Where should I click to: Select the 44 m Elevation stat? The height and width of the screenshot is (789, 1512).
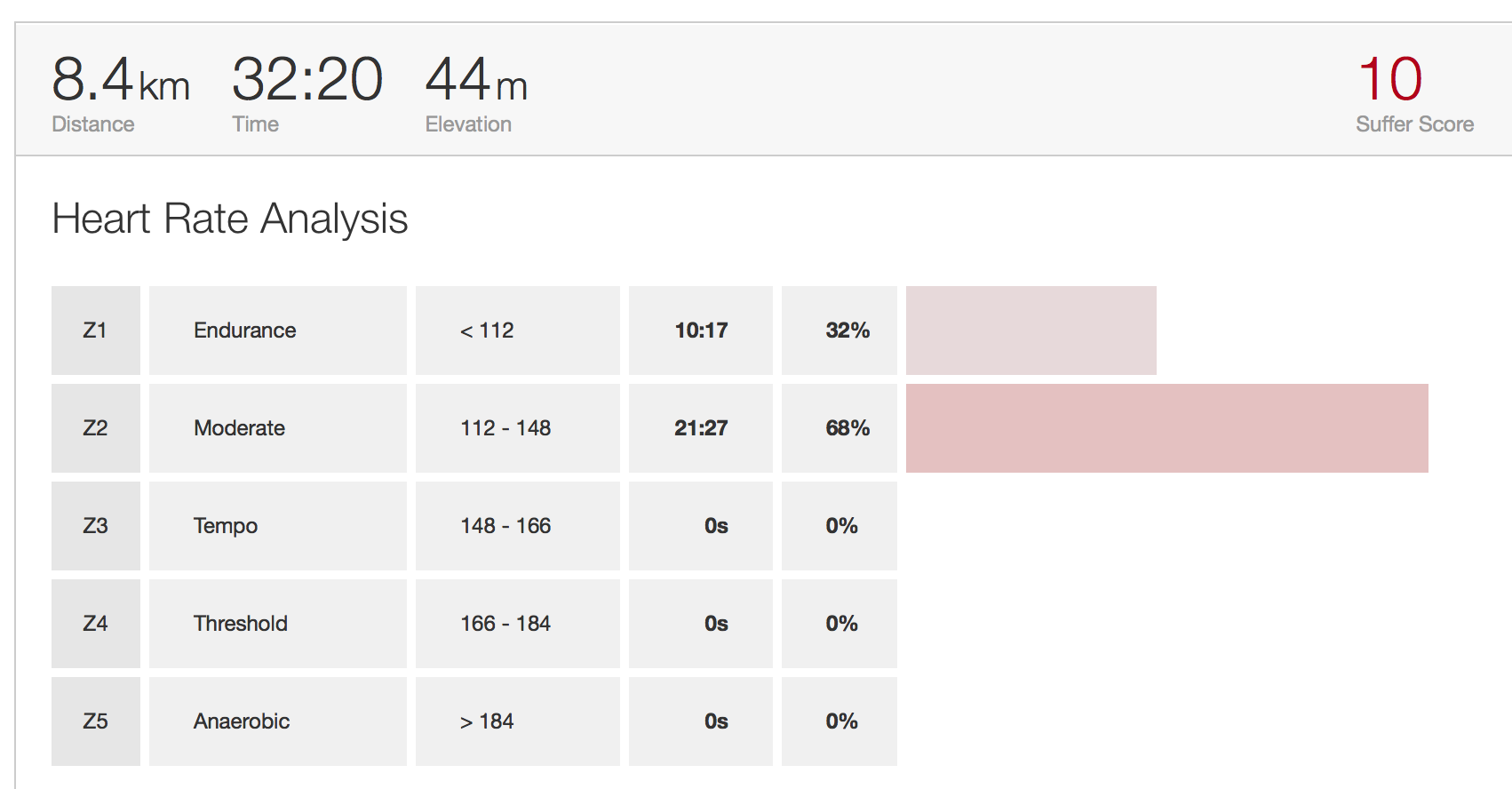(476, 80)
